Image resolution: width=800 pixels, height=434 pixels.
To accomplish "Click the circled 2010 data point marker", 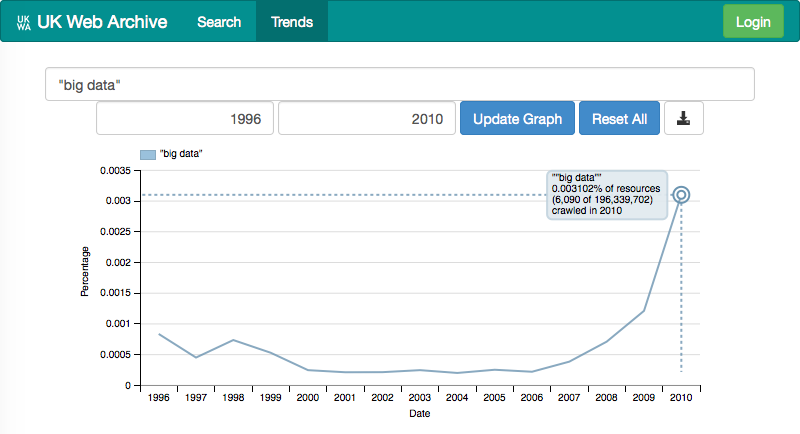I will pyautogui.click(x=681, y=195).
